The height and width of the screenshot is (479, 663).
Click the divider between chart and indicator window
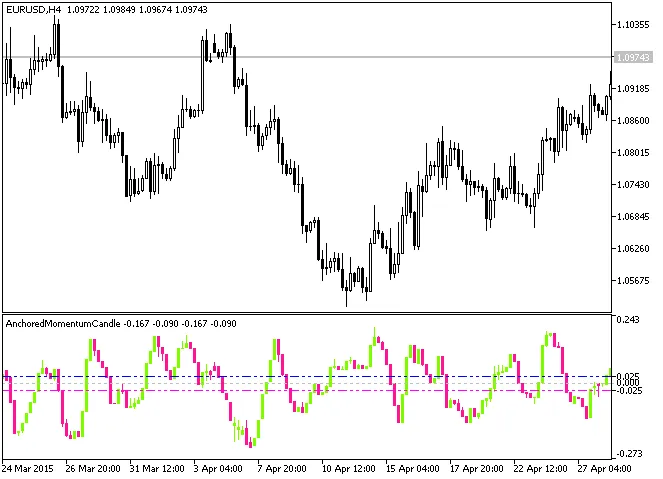(300, 313)
